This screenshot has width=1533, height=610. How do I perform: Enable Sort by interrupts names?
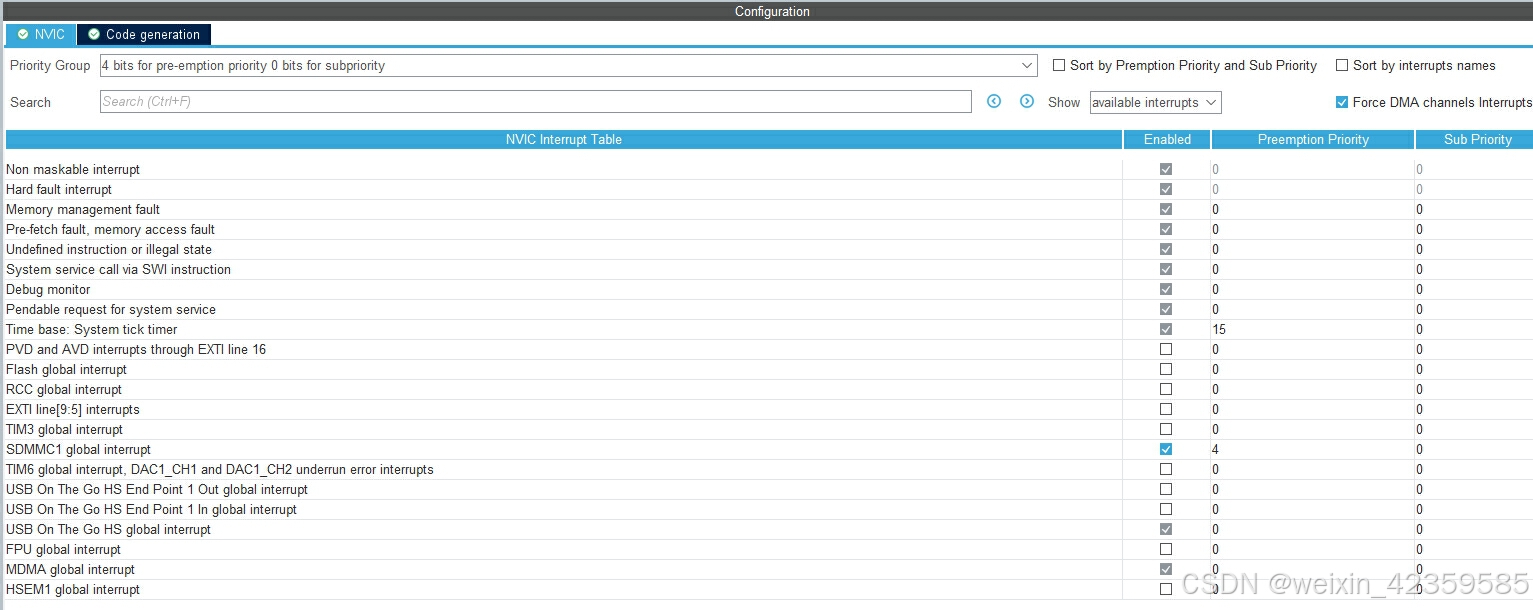(x=1342, y=66)
